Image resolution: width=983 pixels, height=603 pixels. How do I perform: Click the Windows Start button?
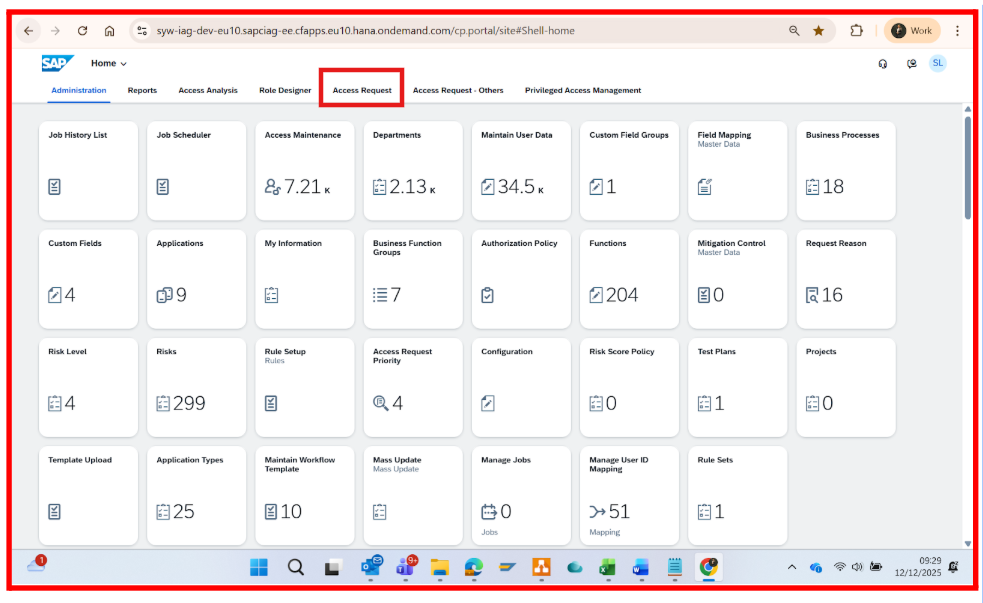pos(259,567)
